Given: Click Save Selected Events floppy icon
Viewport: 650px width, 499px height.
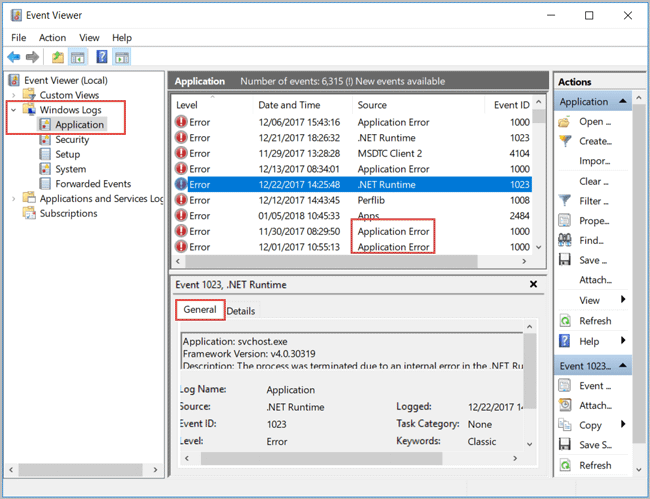Looking at the screenshot, I should [x=565, y=445].
